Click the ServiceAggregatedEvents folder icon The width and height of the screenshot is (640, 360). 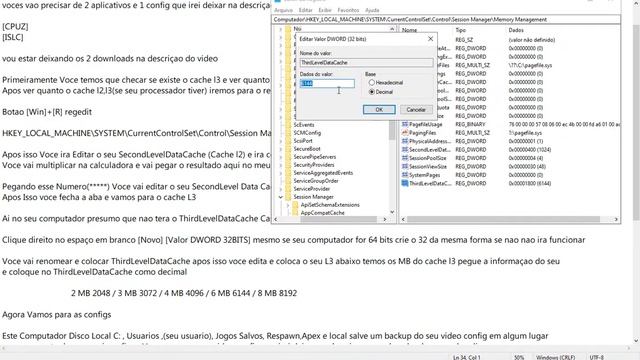point(288,173)
